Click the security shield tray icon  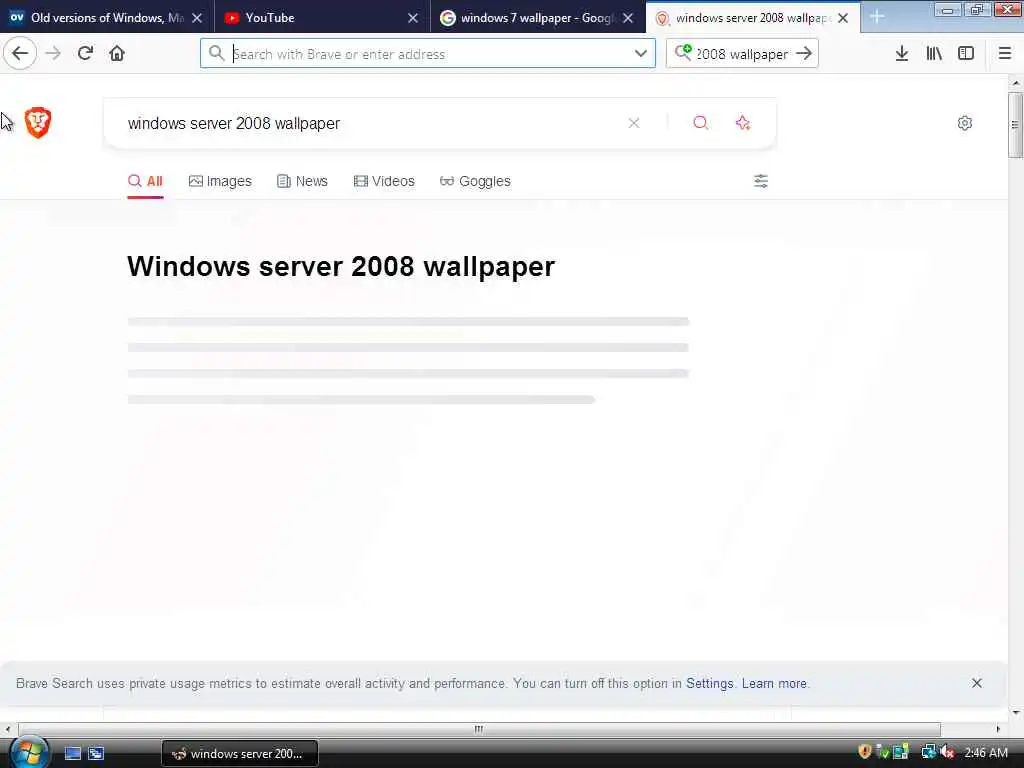[x=865, y=752]
